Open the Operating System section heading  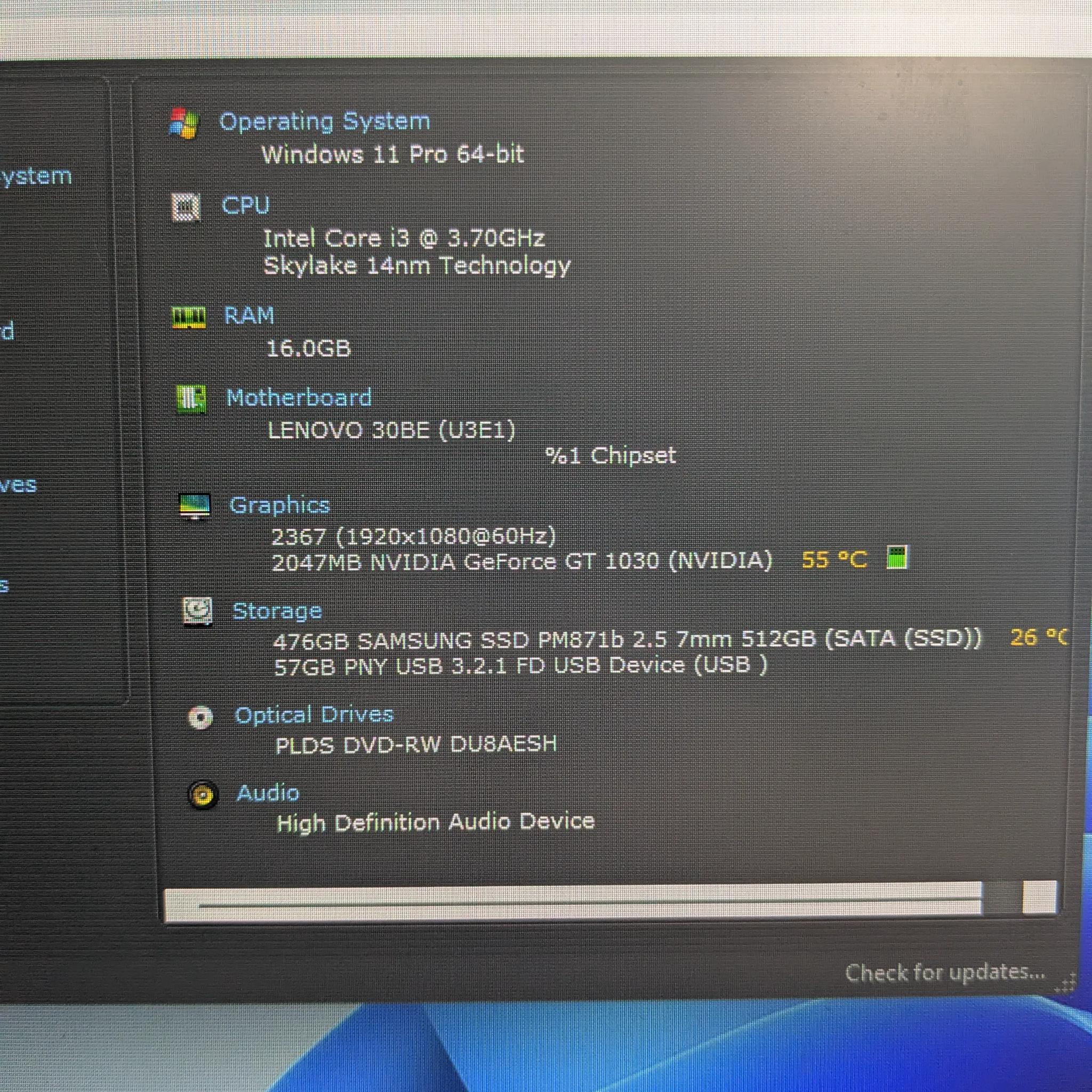[x=324, y=122]
